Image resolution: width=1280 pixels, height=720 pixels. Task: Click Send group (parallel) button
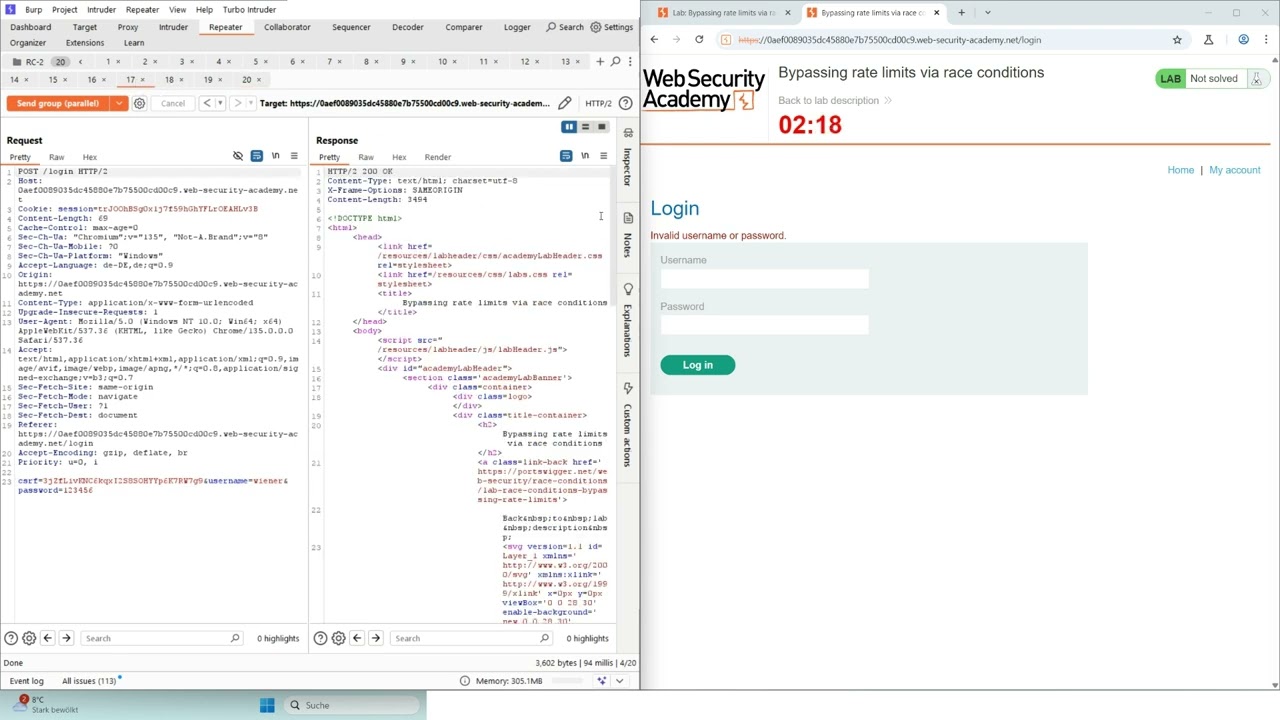click(58, 103)
